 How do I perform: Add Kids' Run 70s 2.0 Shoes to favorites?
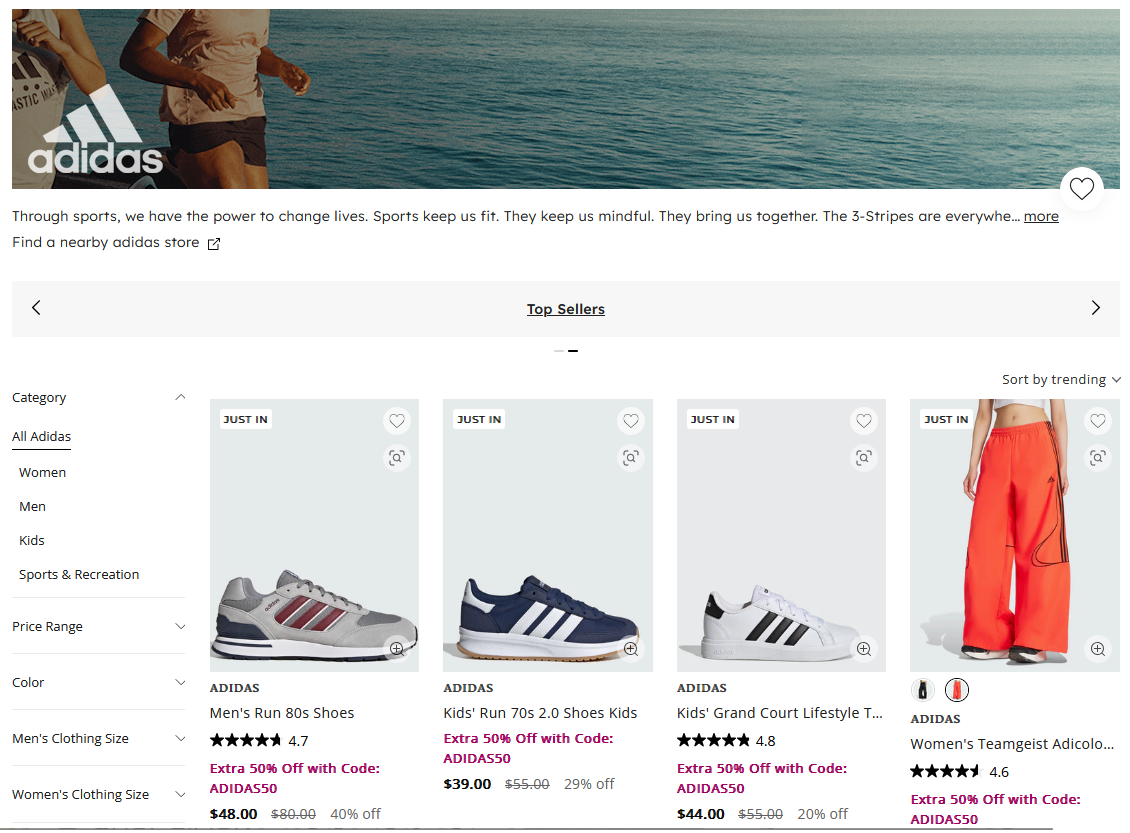(631, 420)
